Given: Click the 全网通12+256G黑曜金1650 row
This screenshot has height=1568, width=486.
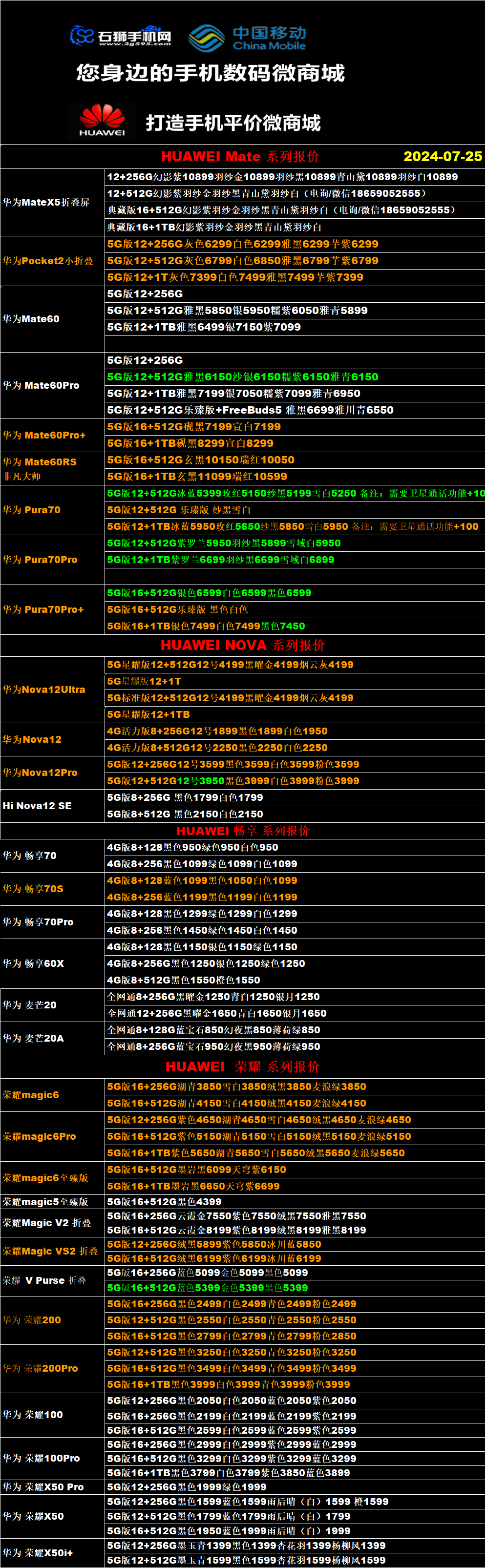Looking at the screenshot, I should point(296,1013).
